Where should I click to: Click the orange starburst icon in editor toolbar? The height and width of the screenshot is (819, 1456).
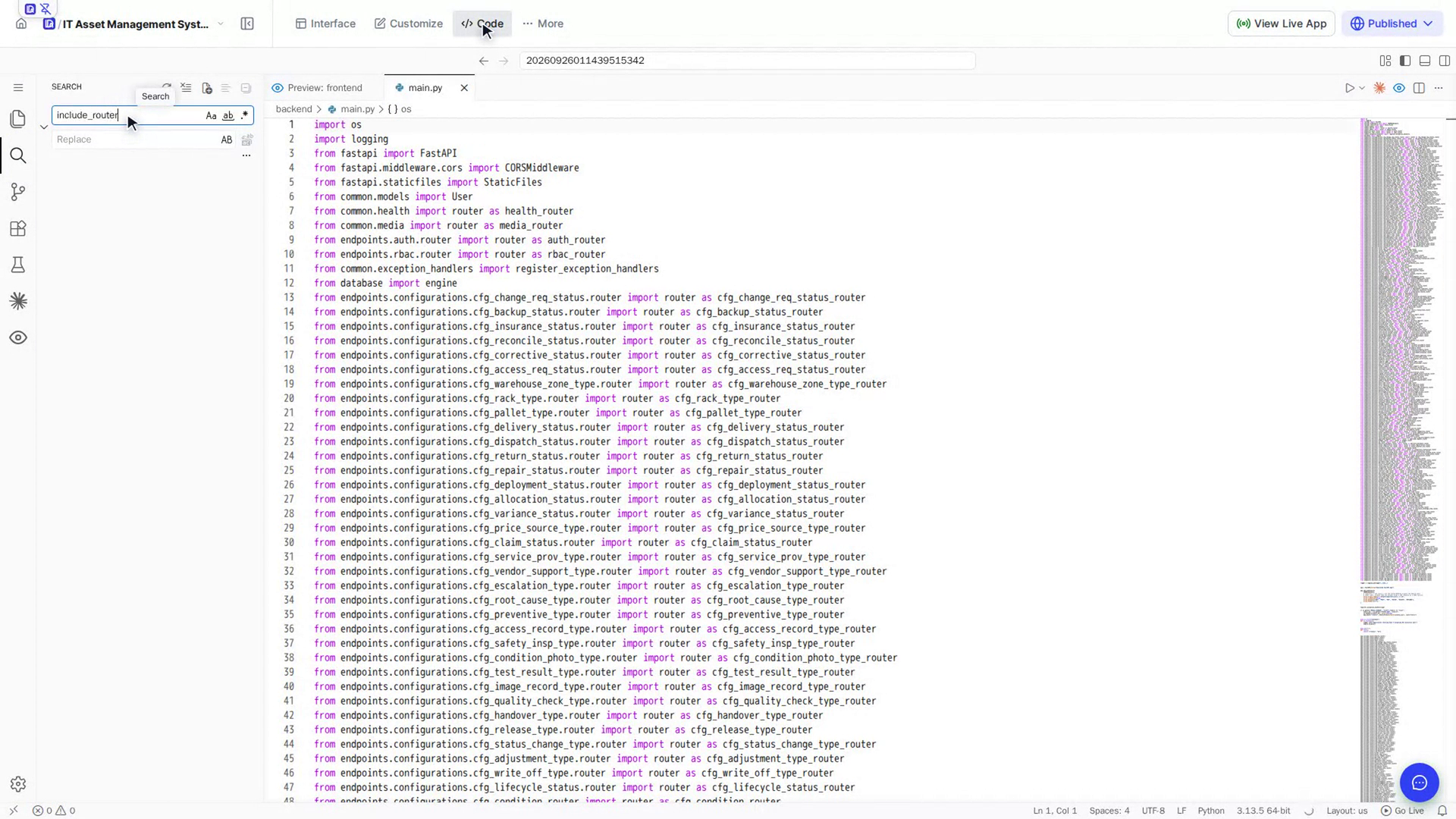(1379, 88)
